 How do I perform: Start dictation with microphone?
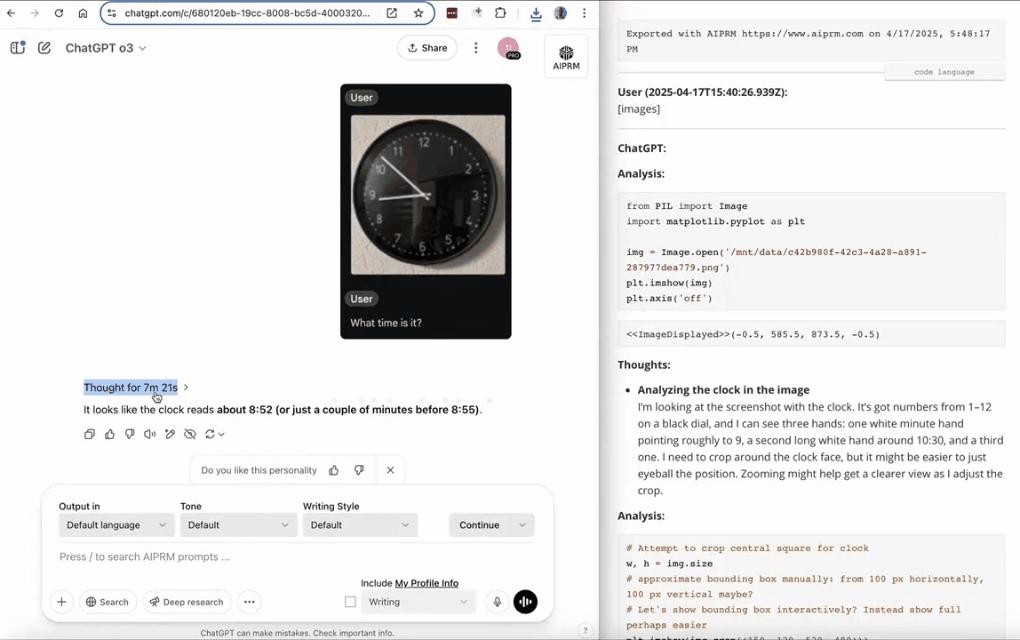pos(497,602)
